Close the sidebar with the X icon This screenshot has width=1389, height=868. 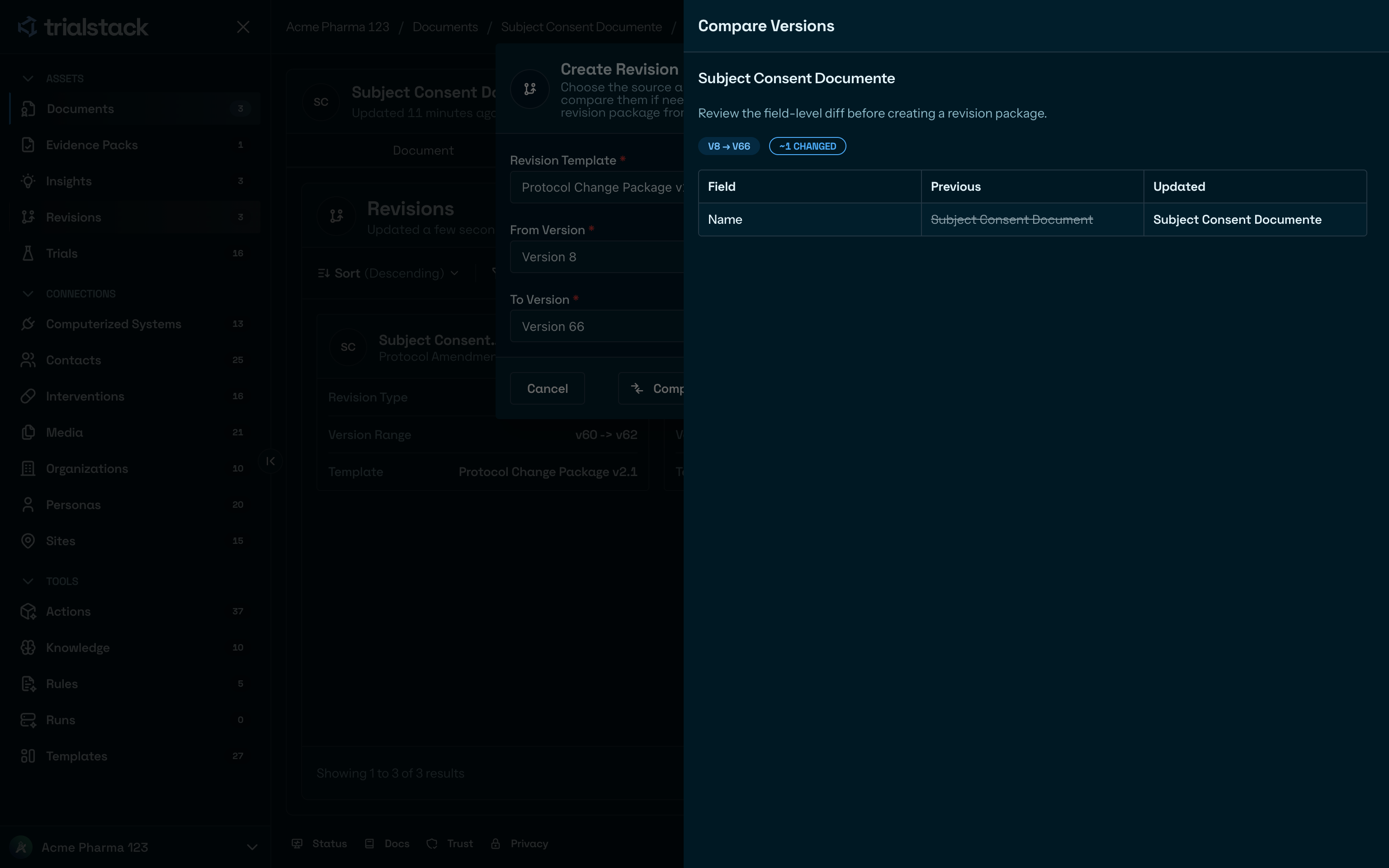pos(243,27)
